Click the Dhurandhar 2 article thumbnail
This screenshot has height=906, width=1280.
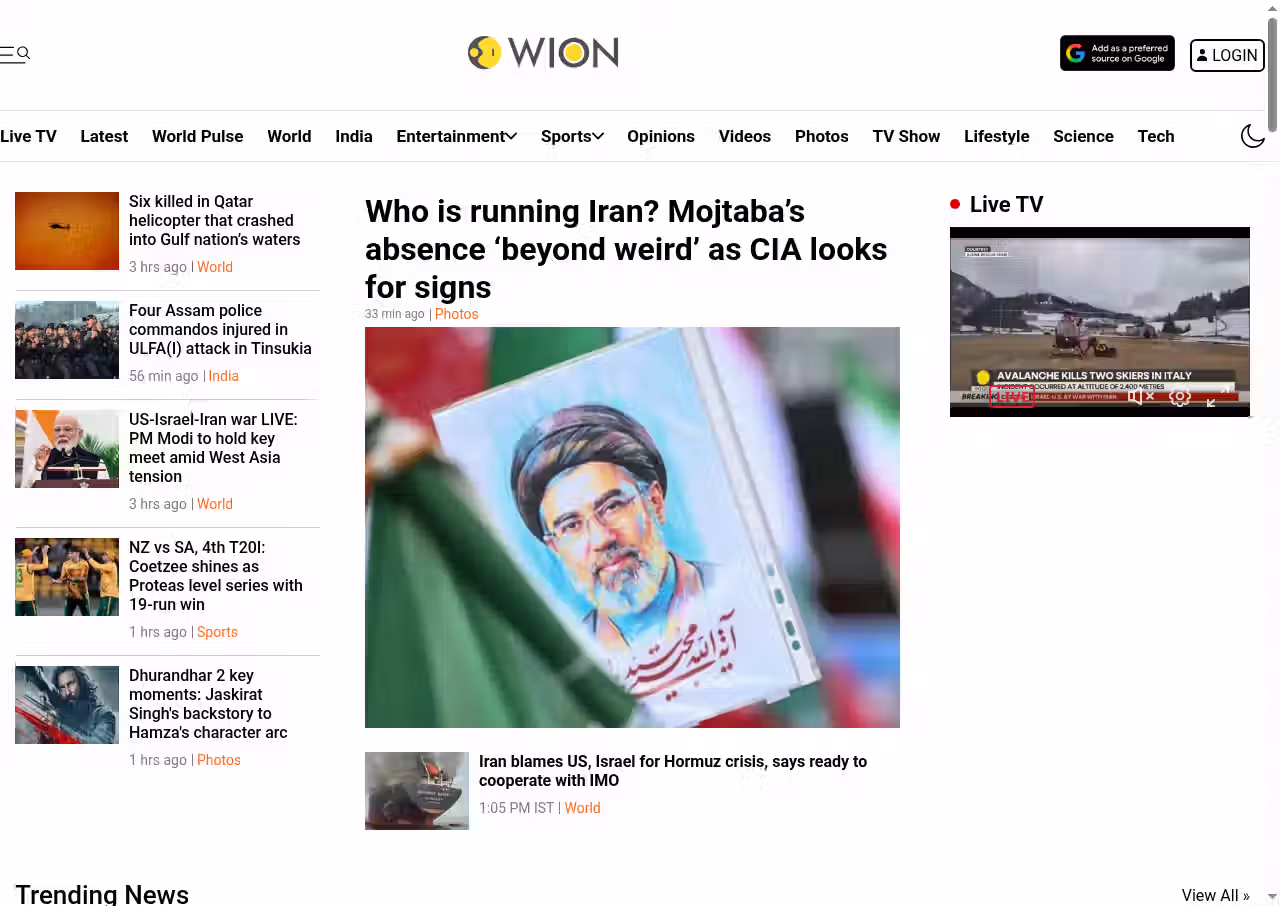(x=67, y=705)
